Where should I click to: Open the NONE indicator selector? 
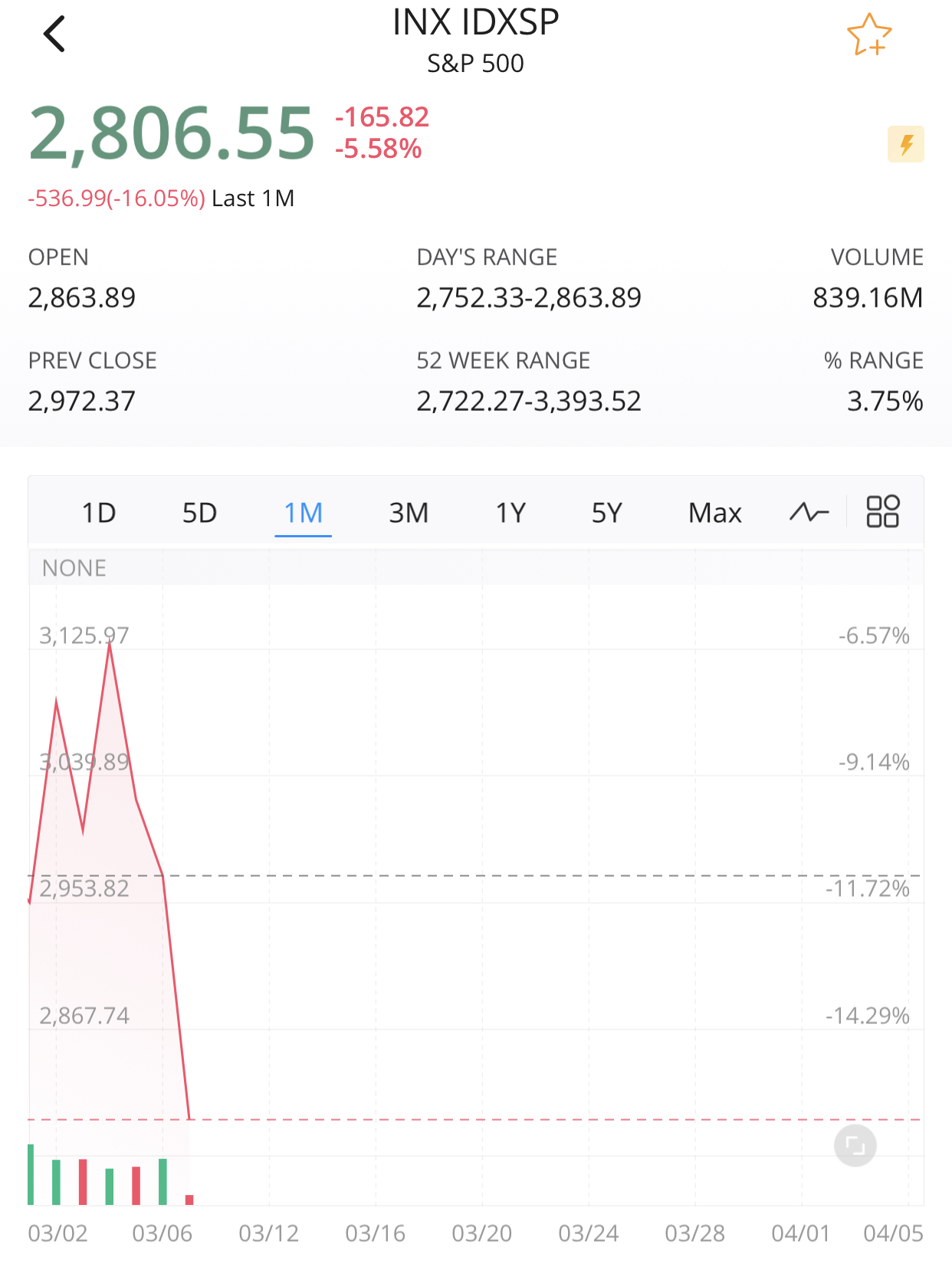point(74,568)
